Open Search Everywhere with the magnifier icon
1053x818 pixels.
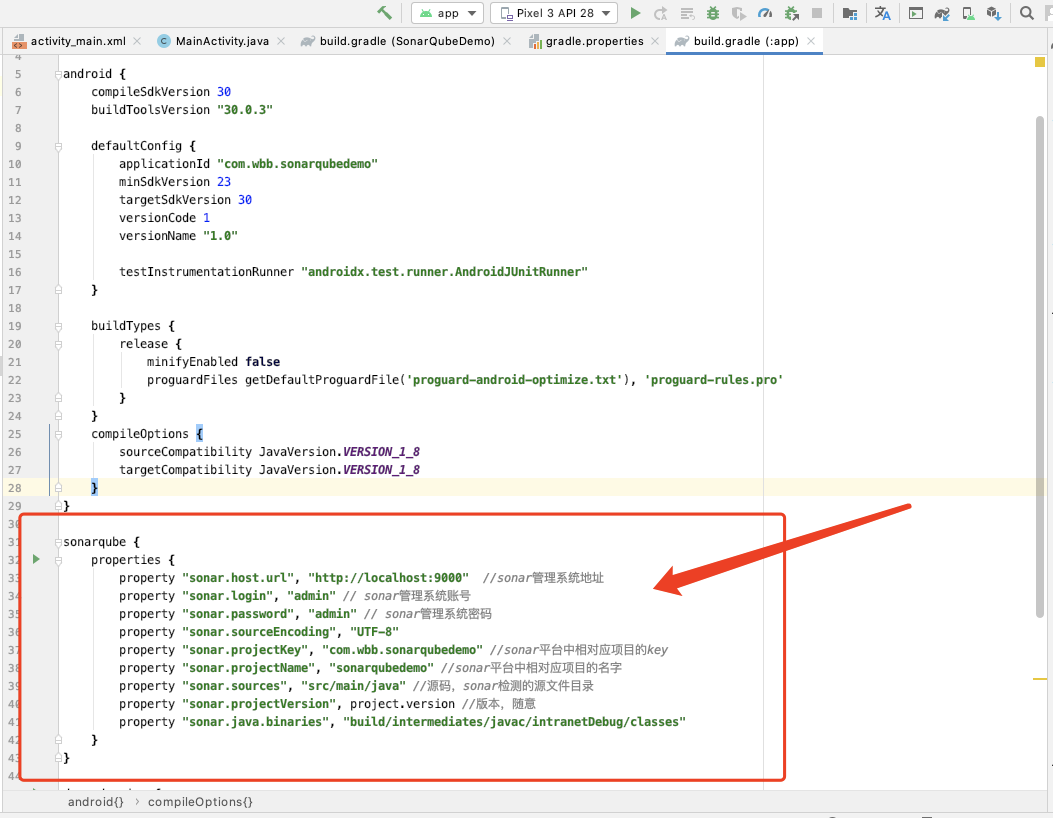coord(1026,13)
